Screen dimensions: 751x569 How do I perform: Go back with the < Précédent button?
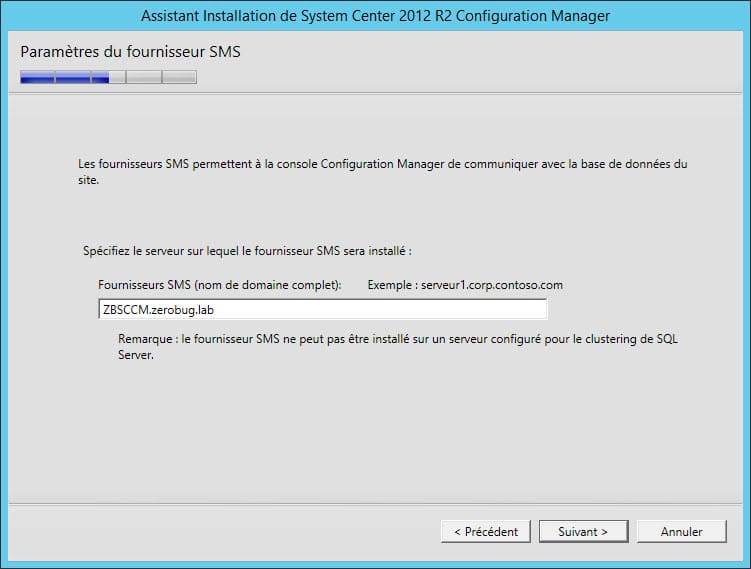486,532
